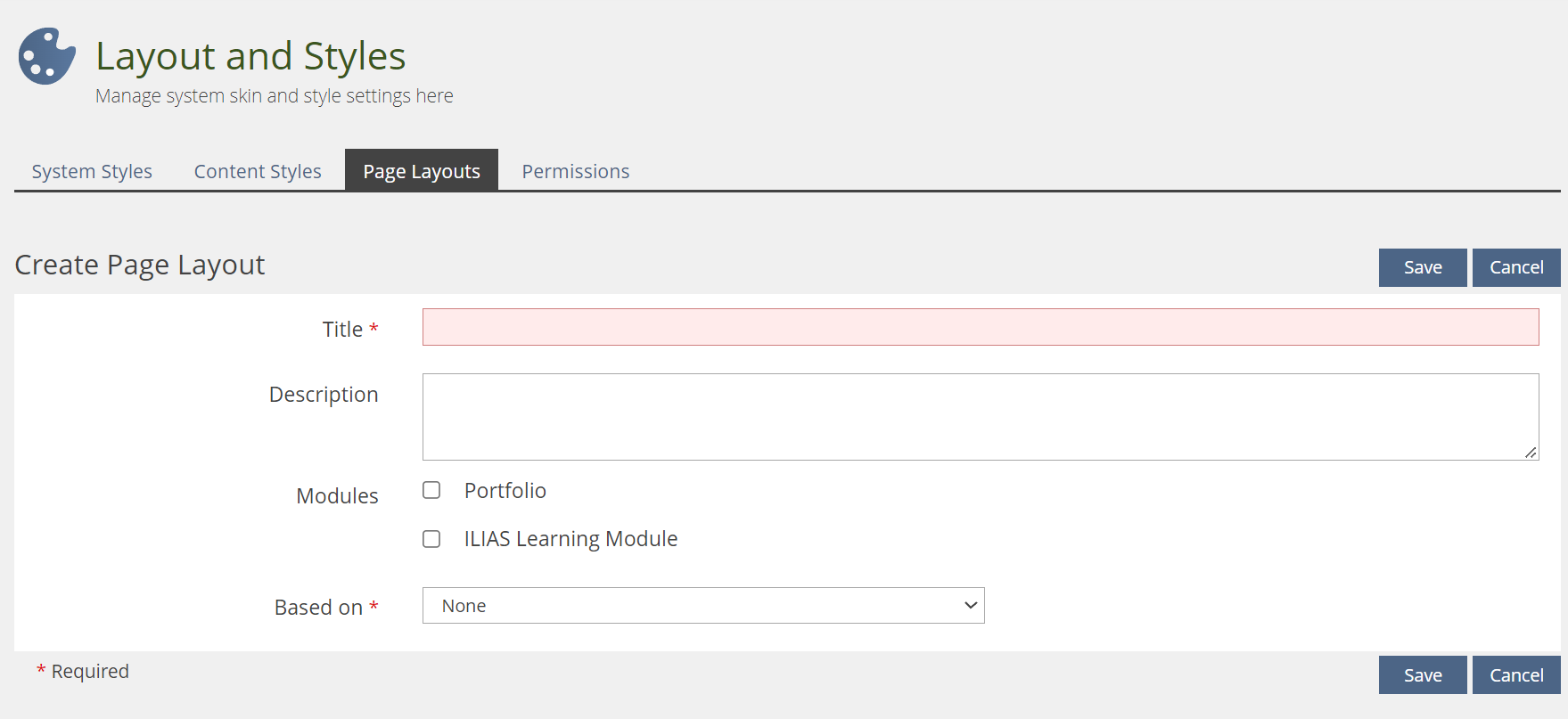Click into the Description text area
The height and width of the screenshot is (719, 1568).
click(x=980, y=416)
